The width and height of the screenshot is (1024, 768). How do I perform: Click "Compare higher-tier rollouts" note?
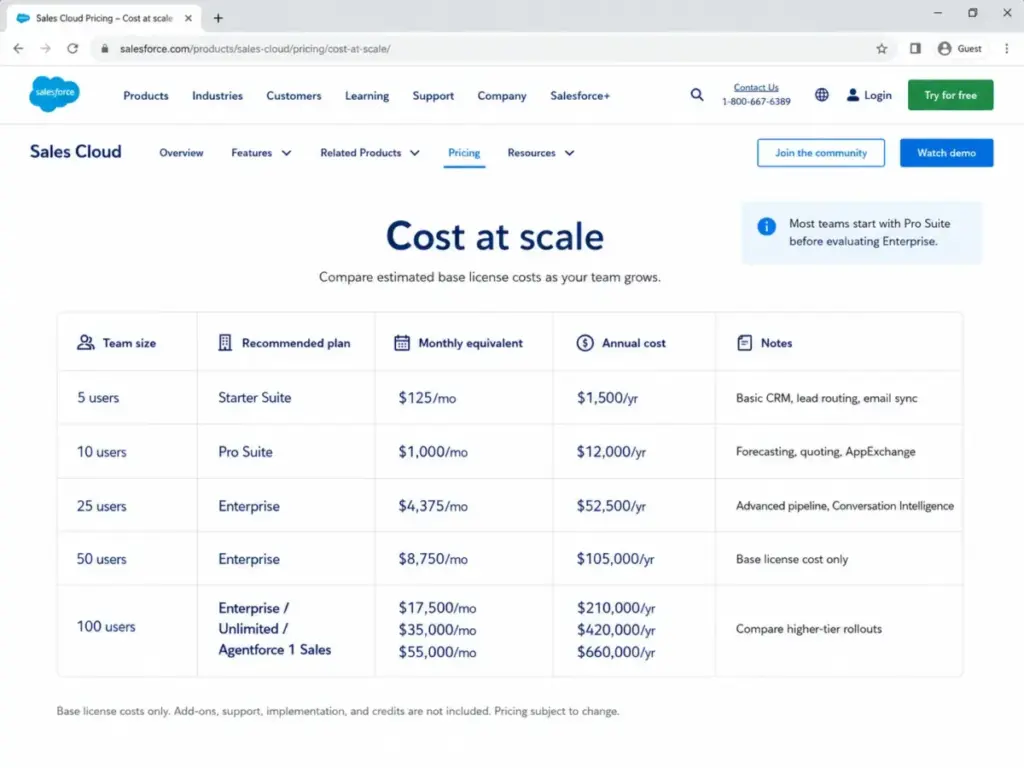[808, 629]
